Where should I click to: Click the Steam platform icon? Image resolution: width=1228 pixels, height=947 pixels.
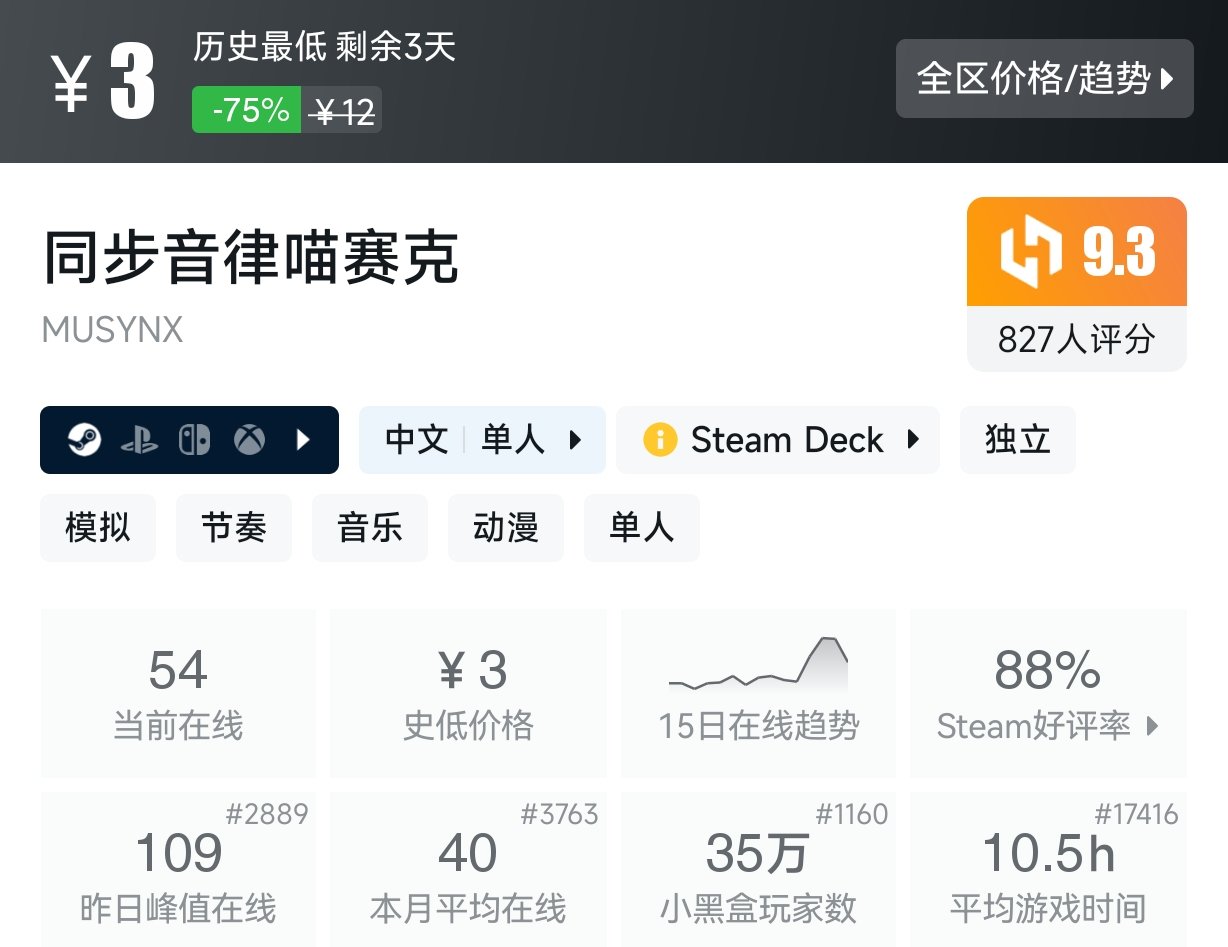tap(85, 440)
